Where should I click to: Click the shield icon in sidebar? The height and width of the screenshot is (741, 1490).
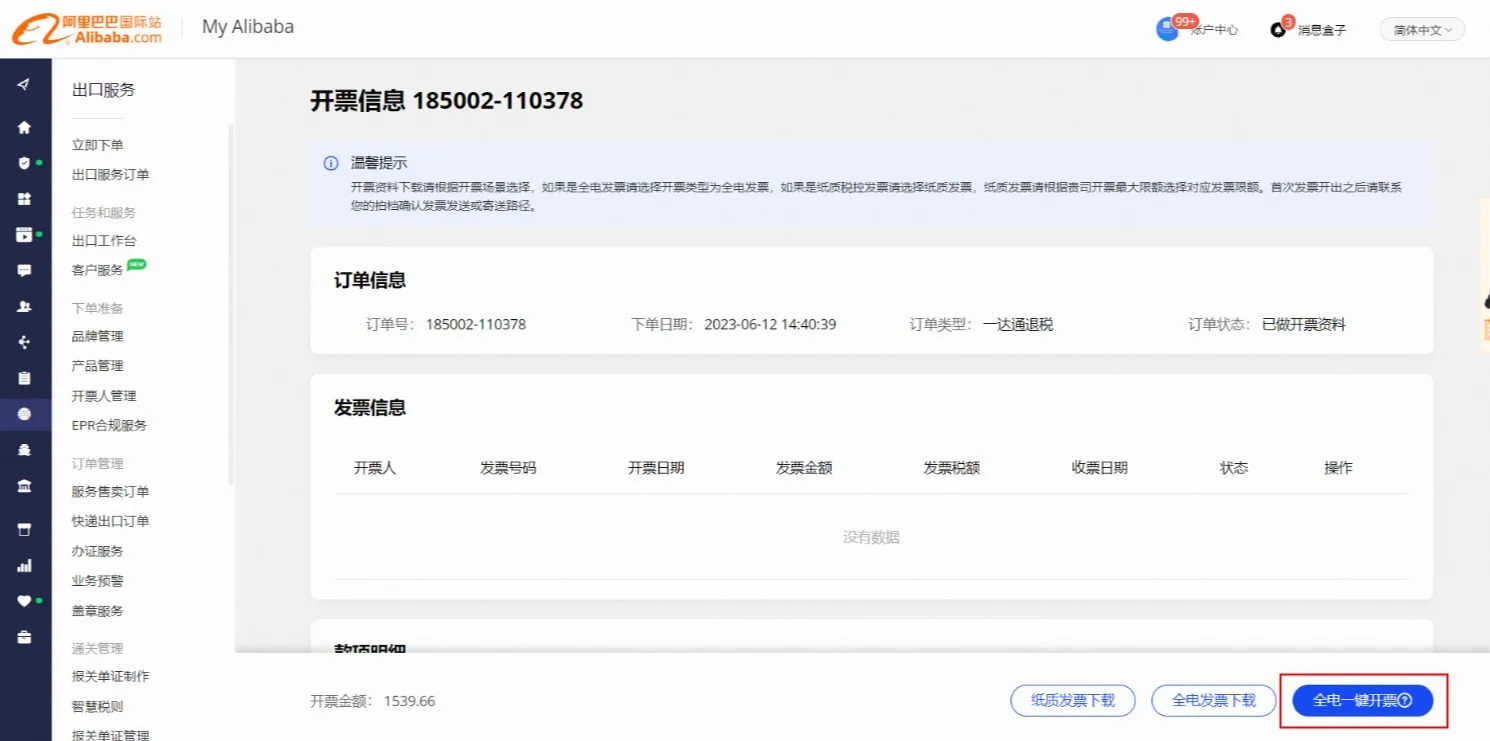[24, 163]
